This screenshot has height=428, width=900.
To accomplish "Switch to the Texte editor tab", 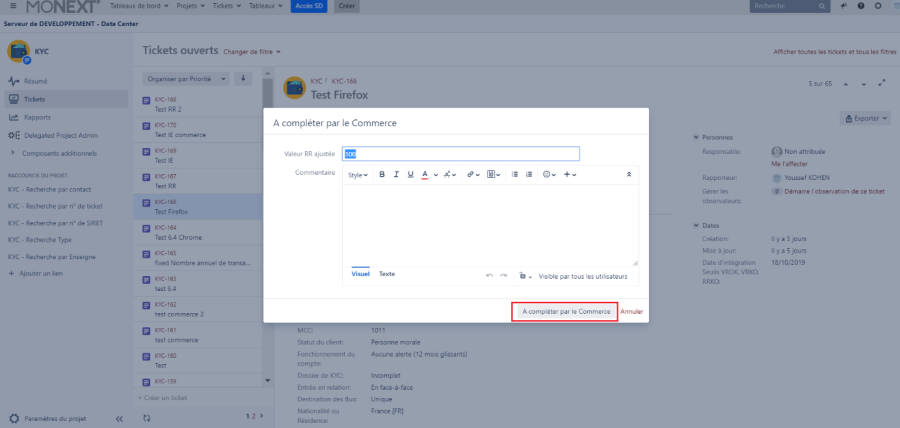I will point(386,274).
